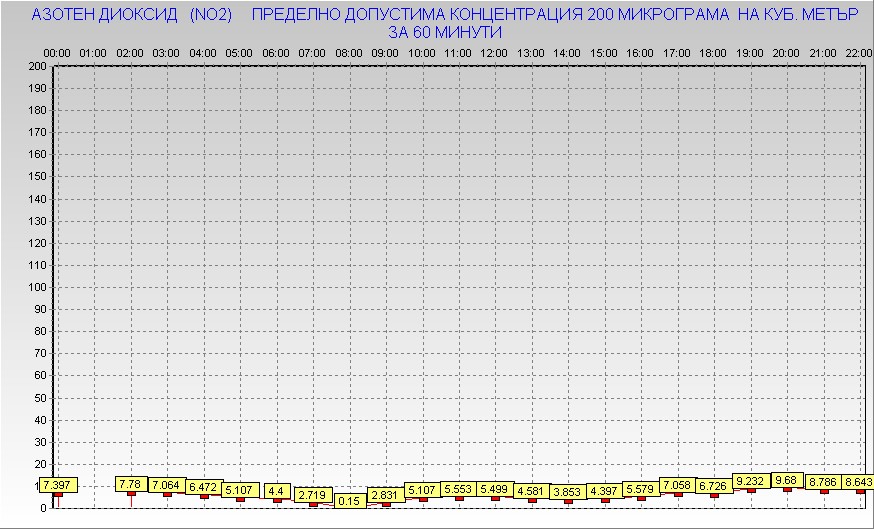Viewport: 874px width, 529px height.
Task: Select the 7.78 value label
Action: pos(131,484)
